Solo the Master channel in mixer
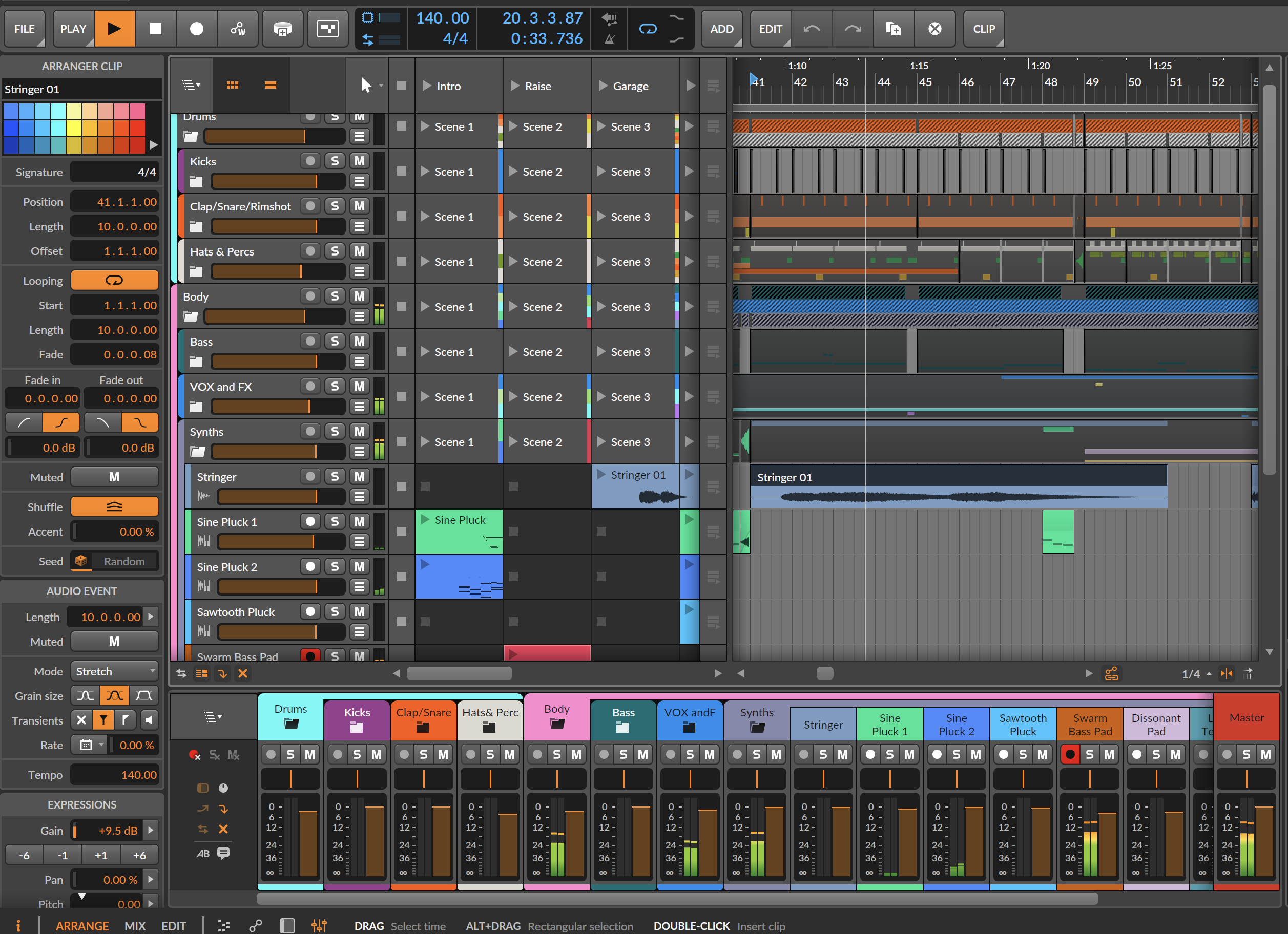The image size is (1288, 934). [1246, 754]
